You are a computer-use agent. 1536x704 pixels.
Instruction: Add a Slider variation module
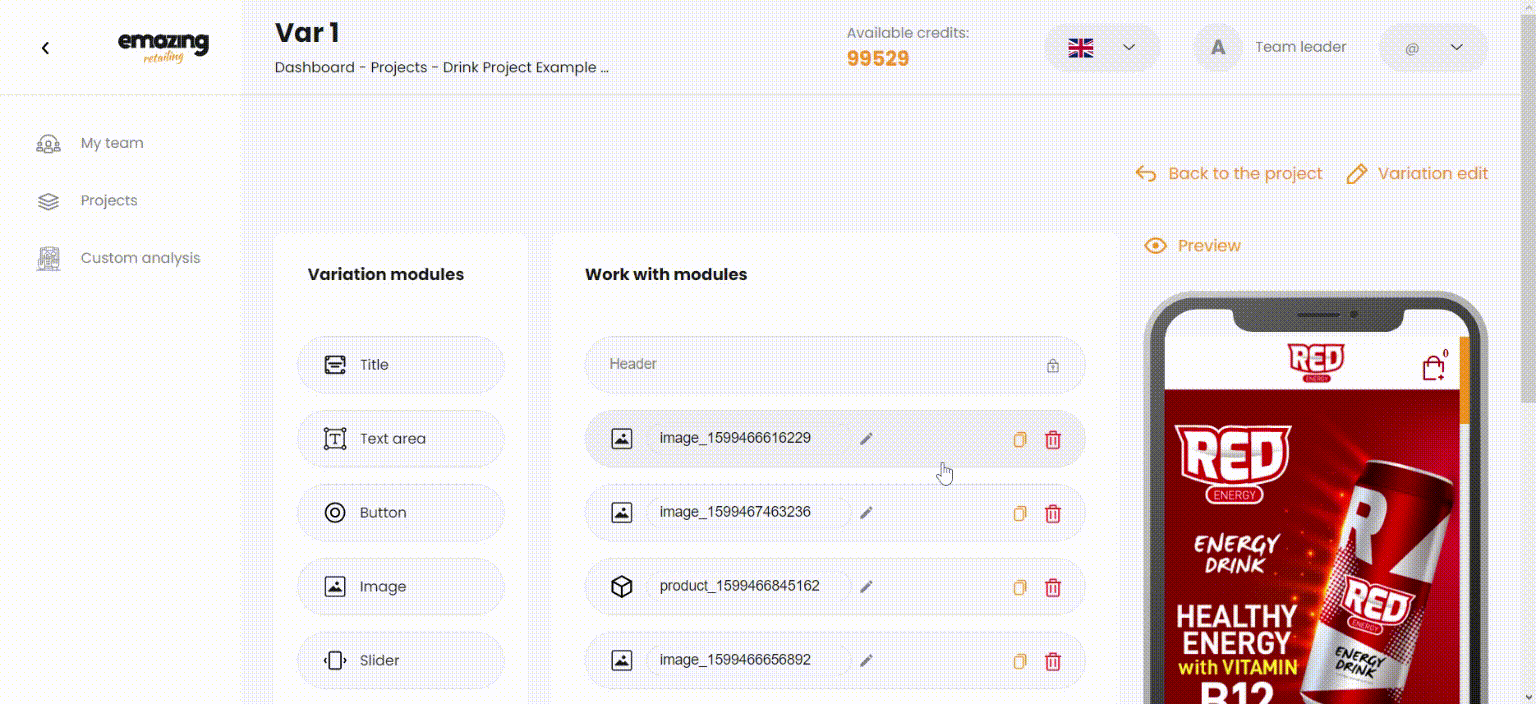coord(400,660)
